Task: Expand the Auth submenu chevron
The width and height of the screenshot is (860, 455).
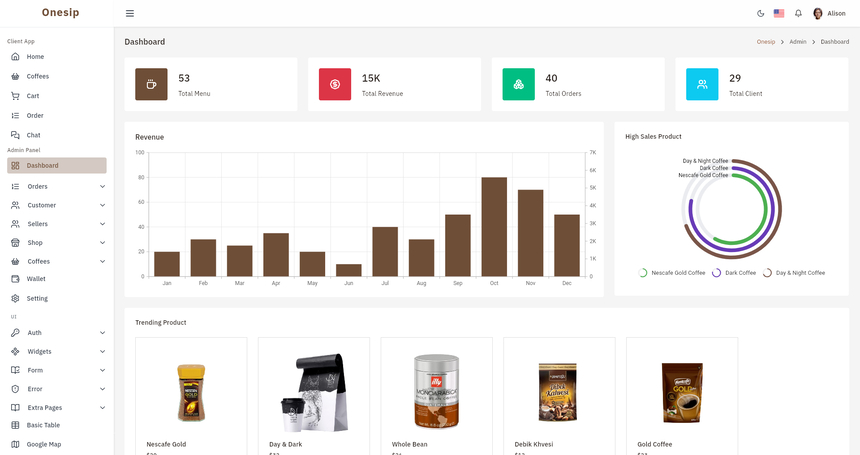Action: tap(103, 333)
